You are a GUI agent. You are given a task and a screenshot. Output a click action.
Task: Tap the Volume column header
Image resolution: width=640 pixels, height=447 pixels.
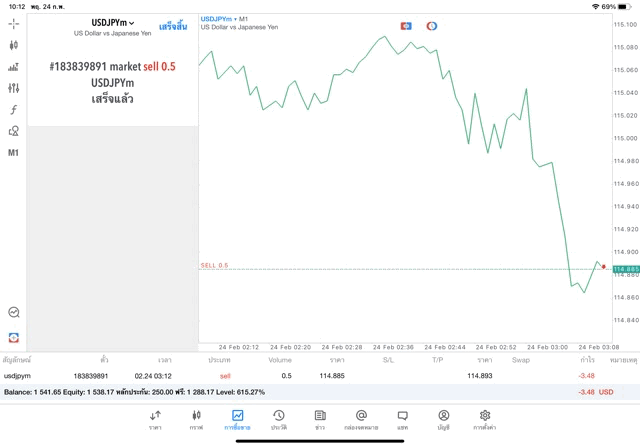pos(280,360)
